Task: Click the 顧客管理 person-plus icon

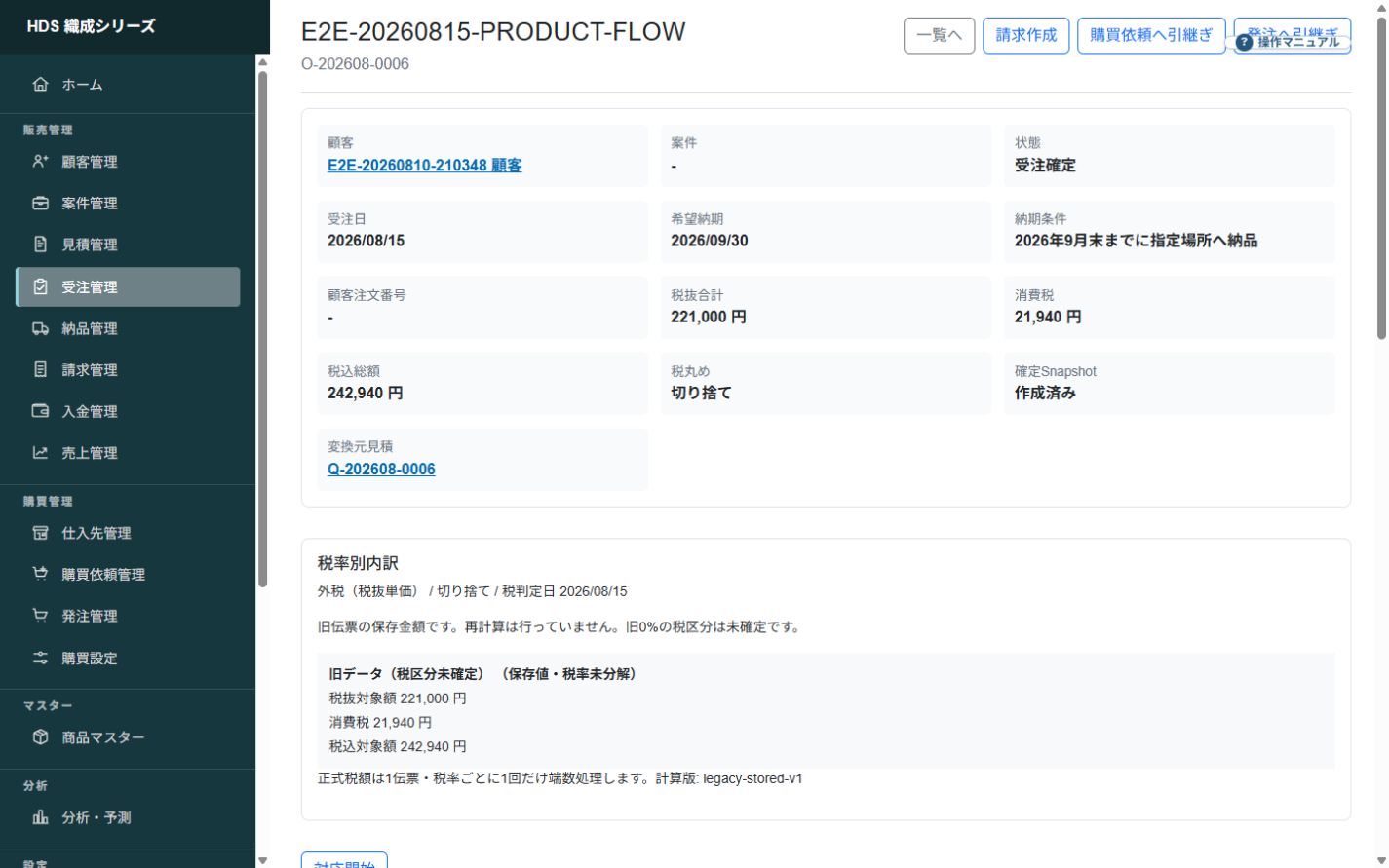Action: (x=40, y=162)
